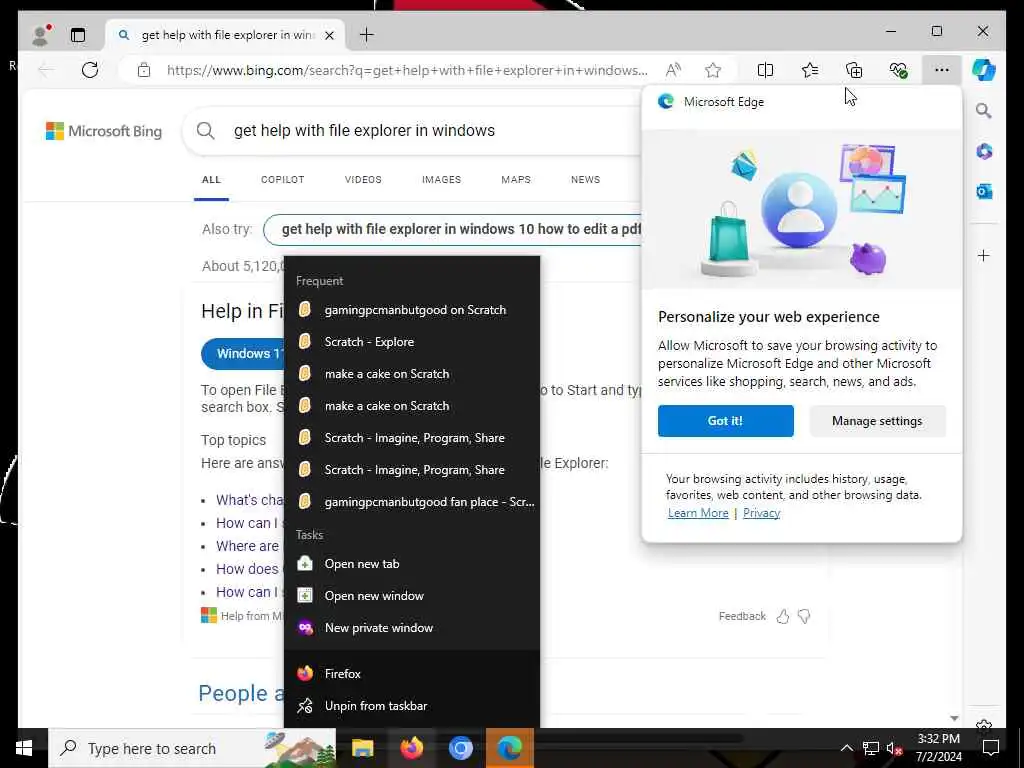Open the Windows Start menu

pos(24,748)
